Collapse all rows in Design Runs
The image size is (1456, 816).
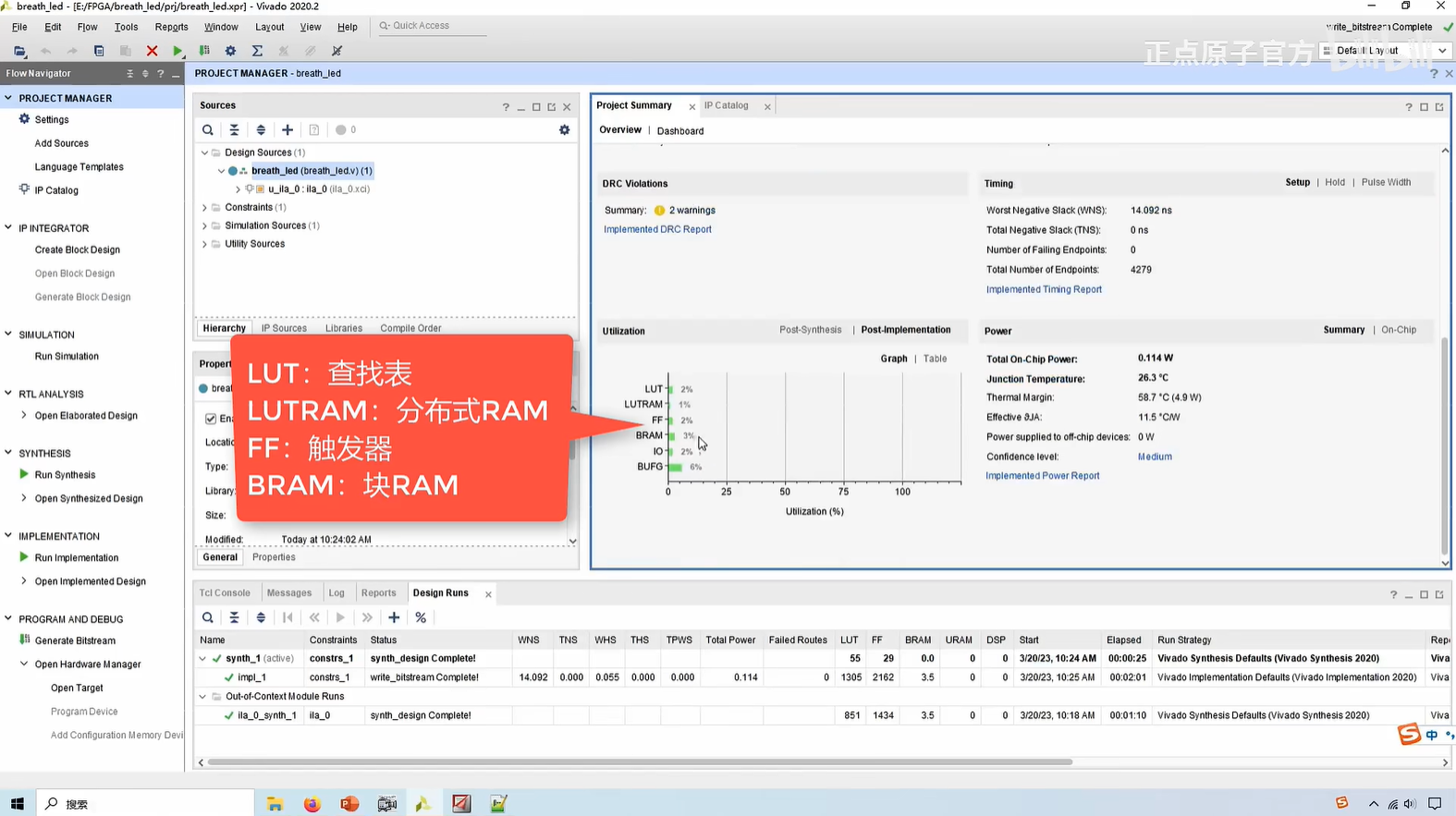(234, 617)
